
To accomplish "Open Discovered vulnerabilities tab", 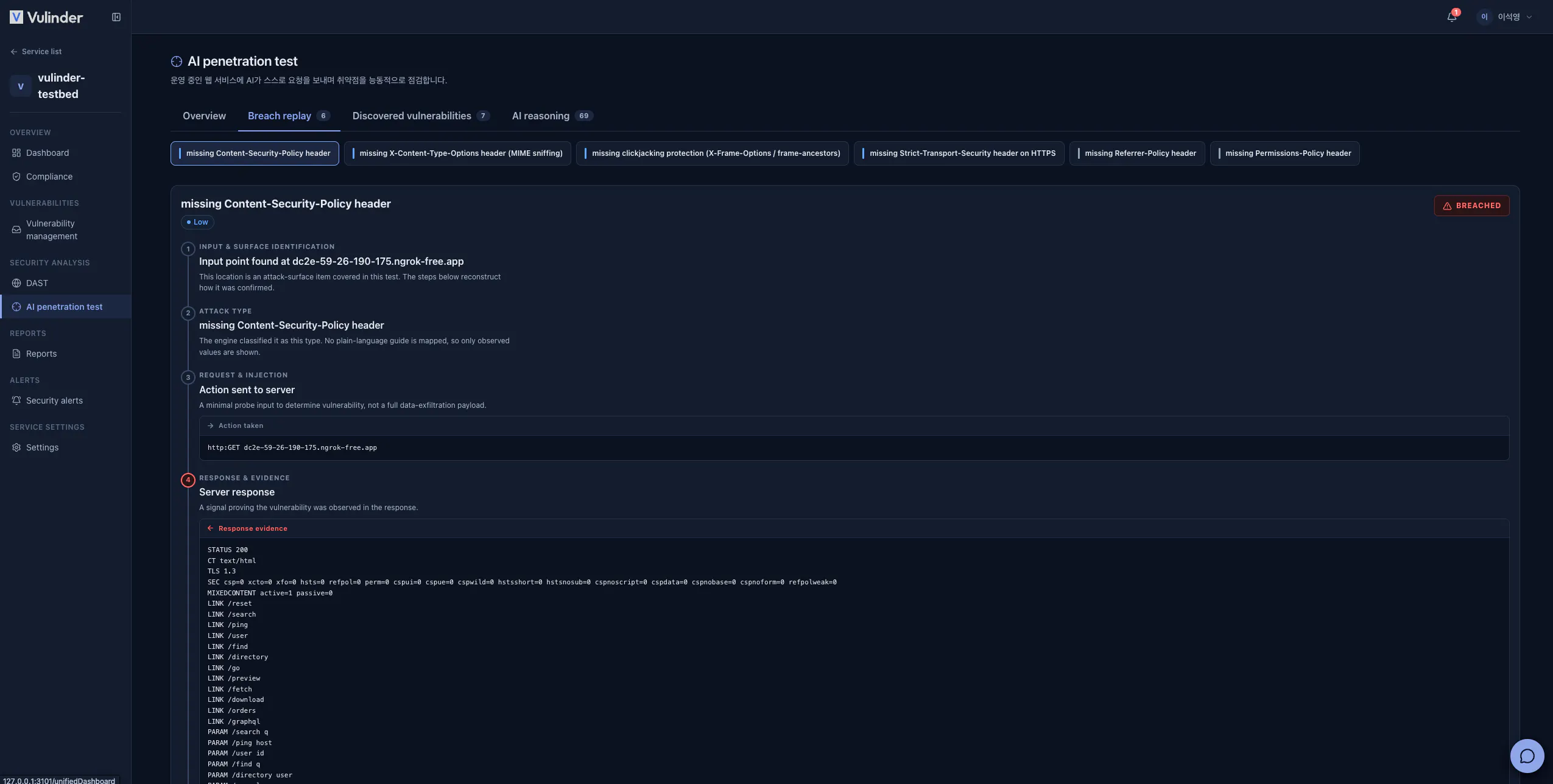I will (421, 116).
